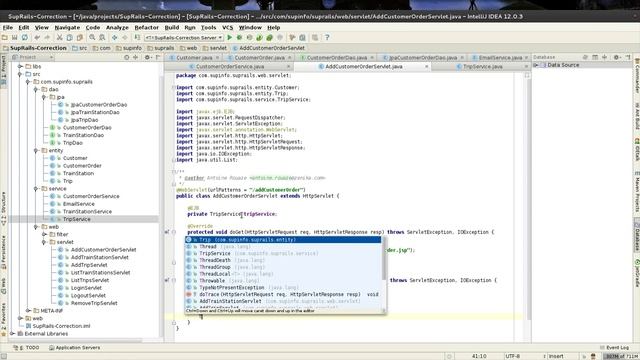Image resolution: width=640 pixels, height=360 pixels.
Task: Expand the External Libraries node
Action: pos(12,333)
